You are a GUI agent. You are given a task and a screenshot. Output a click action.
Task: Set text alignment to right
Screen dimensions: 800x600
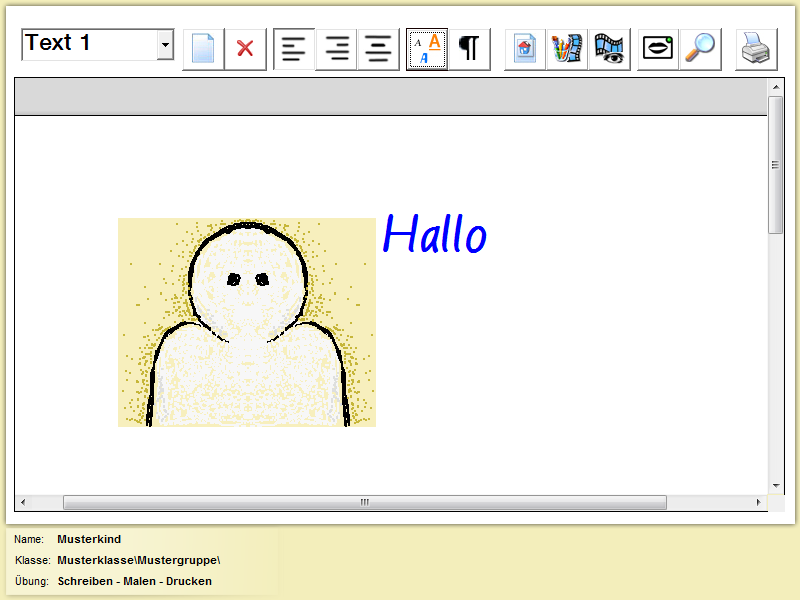[x=336, y=48]
